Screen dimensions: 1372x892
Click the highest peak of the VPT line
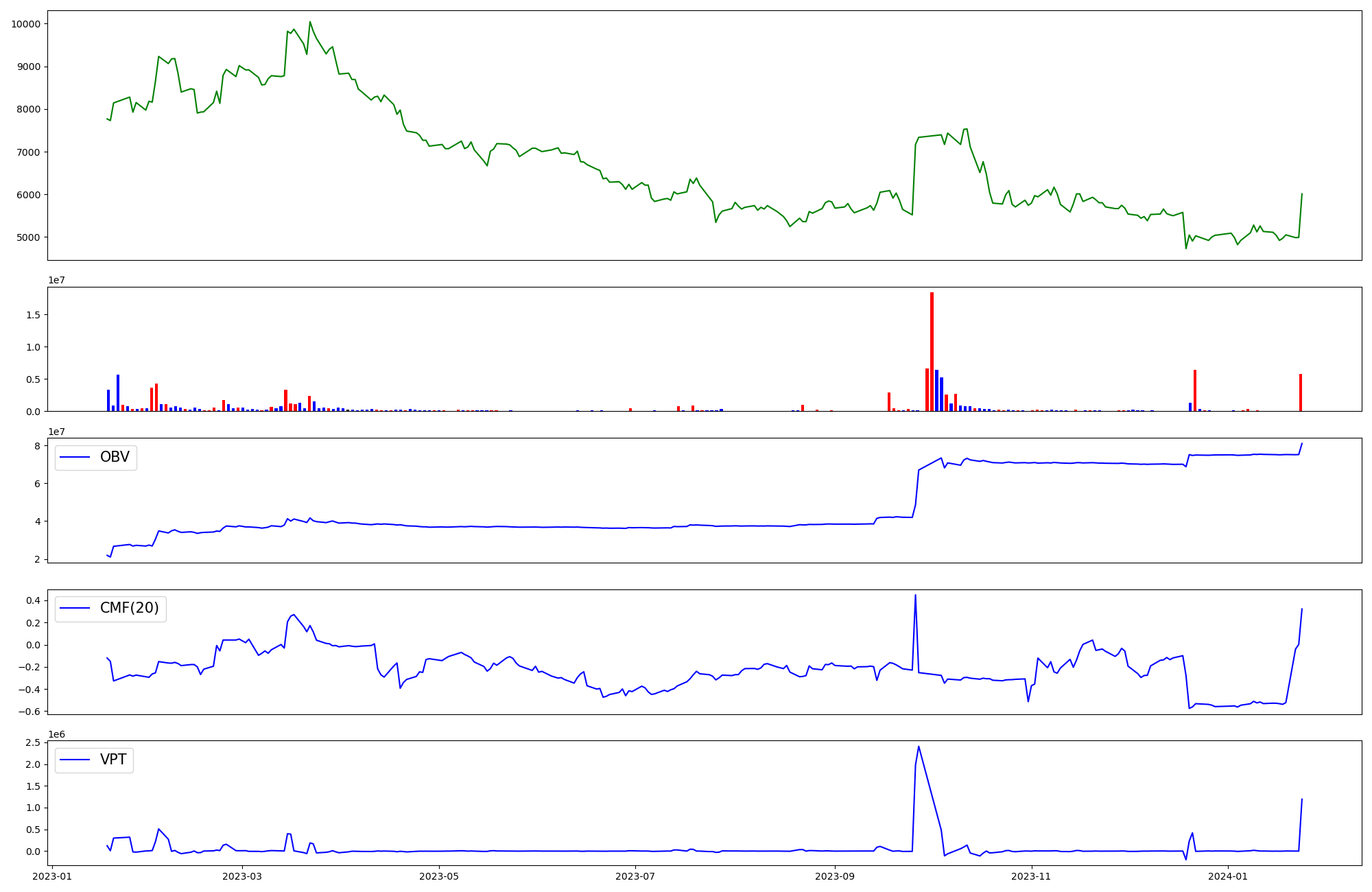[x=919, y=747]
